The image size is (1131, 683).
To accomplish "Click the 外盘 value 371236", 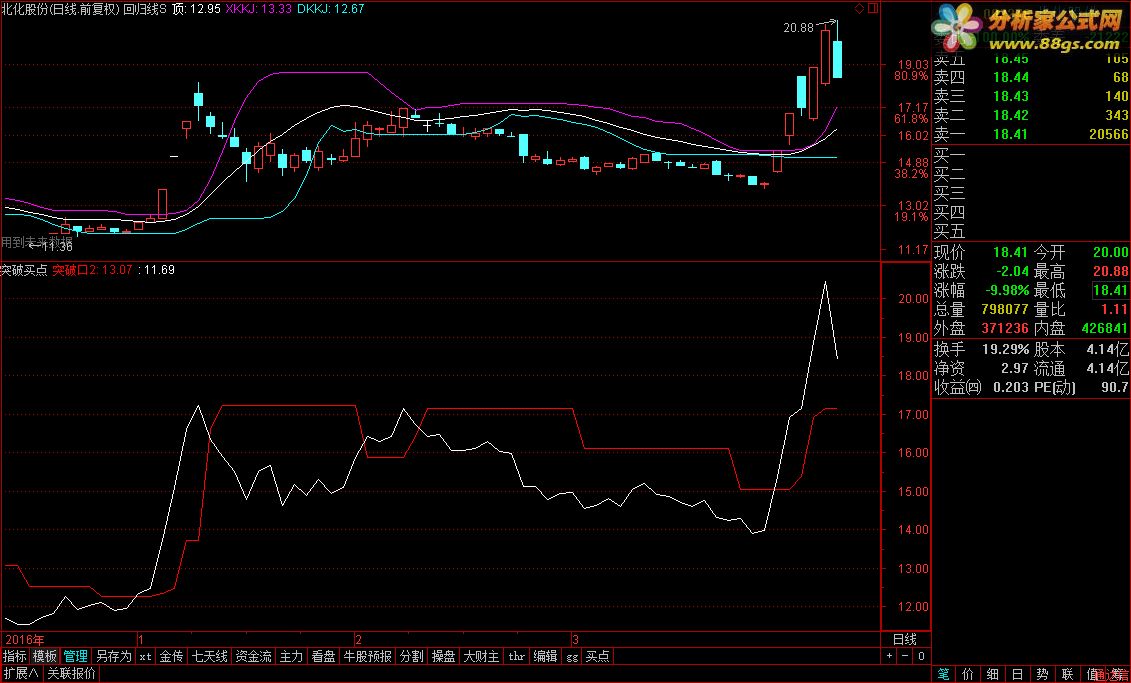I will click(x=1005, y=328).
